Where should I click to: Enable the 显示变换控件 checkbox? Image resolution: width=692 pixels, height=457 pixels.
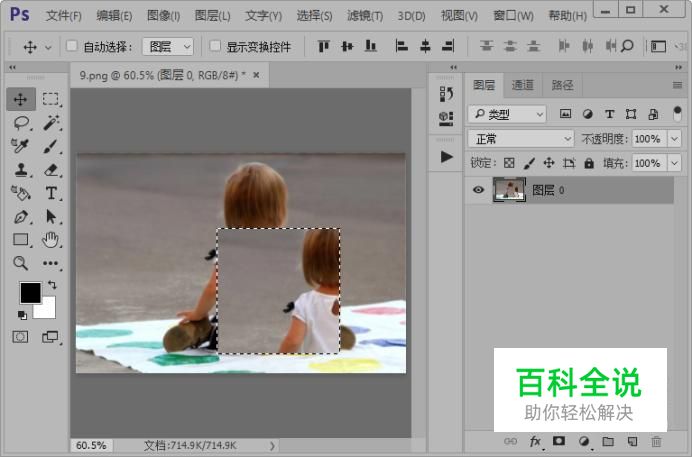215,46
